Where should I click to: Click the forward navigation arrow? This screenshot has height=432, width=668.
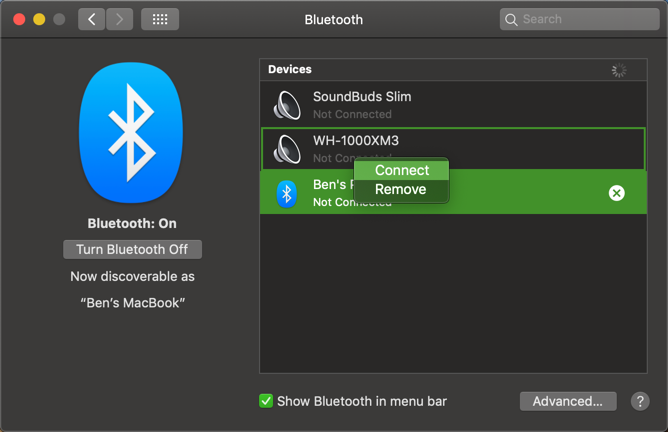coord(119,19)
